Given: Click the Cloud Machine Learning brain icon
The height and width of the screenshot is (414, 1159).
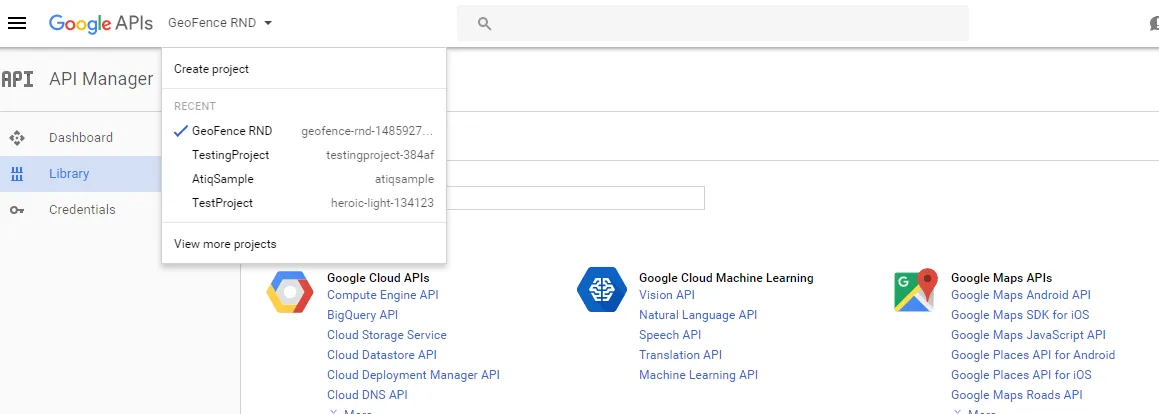Looking at the screenshot, I should click(602, 291).
